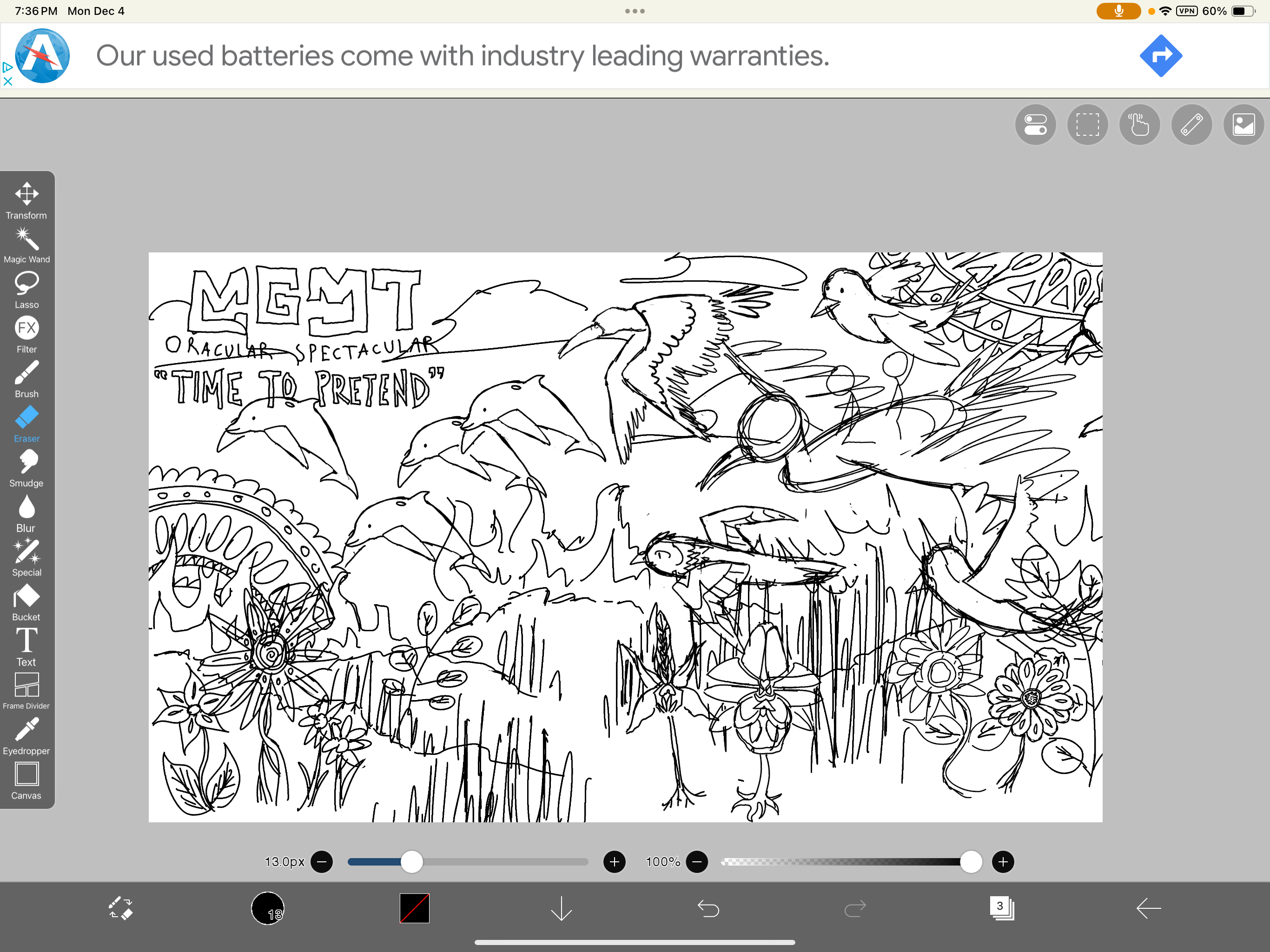Open the layers panel showing 3
The width and height of the screenshot is (1270, 952).
click(1002, 908)
